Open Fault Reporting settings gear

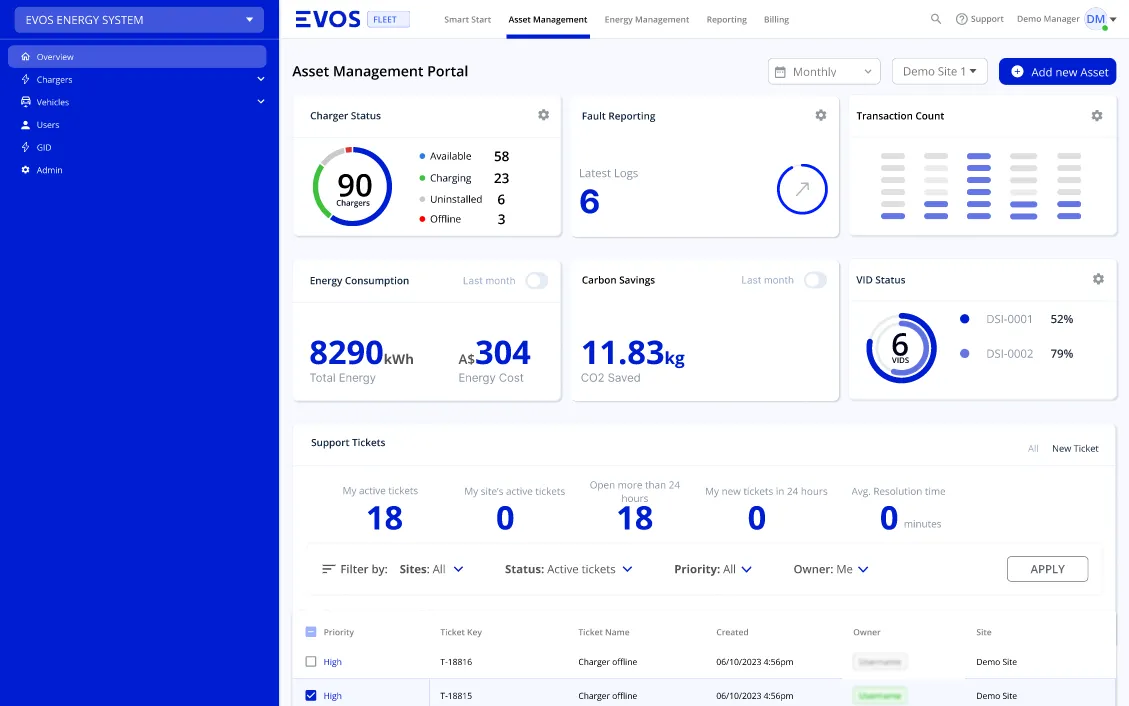pyautogui.click(x=820, y=115)
